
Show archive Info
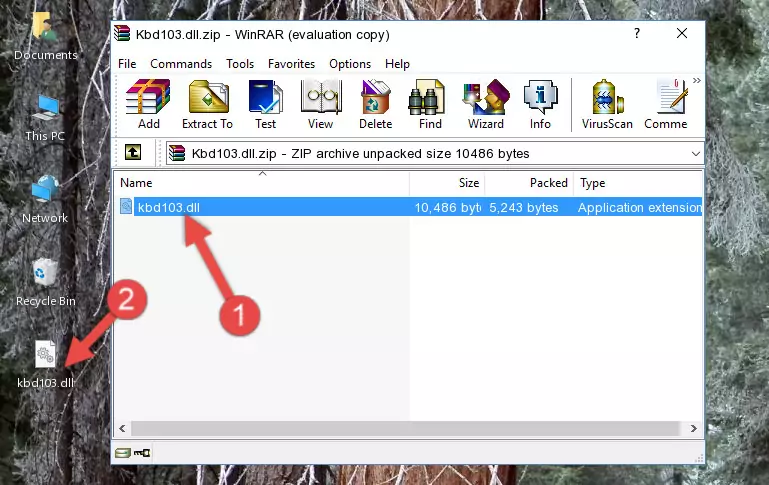[540, 104]
